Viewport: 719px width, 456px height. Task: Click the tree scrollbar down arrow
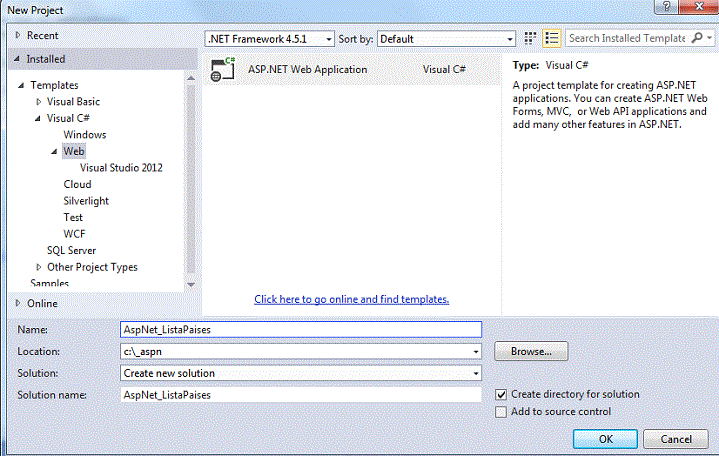click(191, 284)
